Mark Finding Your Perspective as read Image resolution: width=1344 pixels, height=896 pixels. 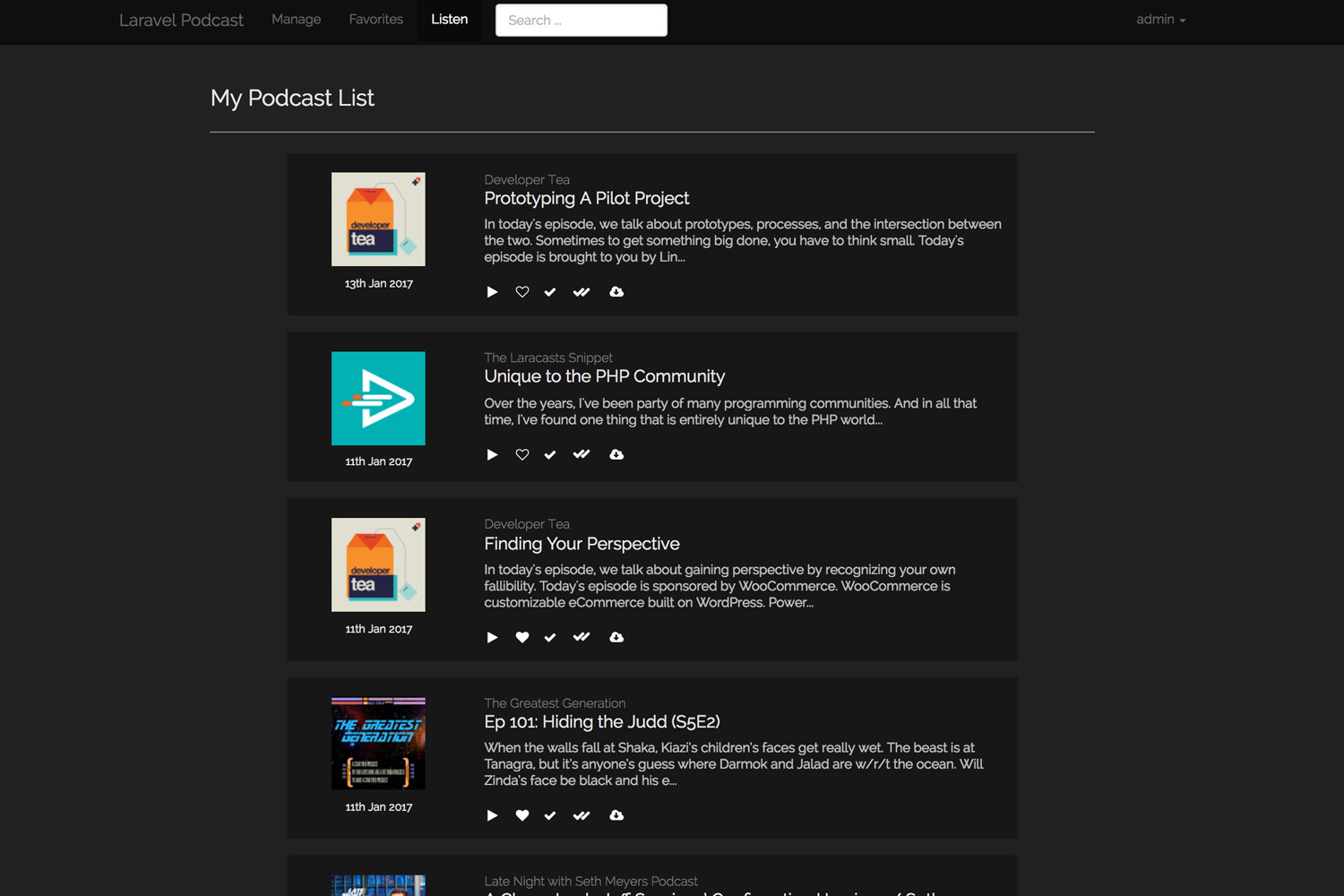(550, 637)
